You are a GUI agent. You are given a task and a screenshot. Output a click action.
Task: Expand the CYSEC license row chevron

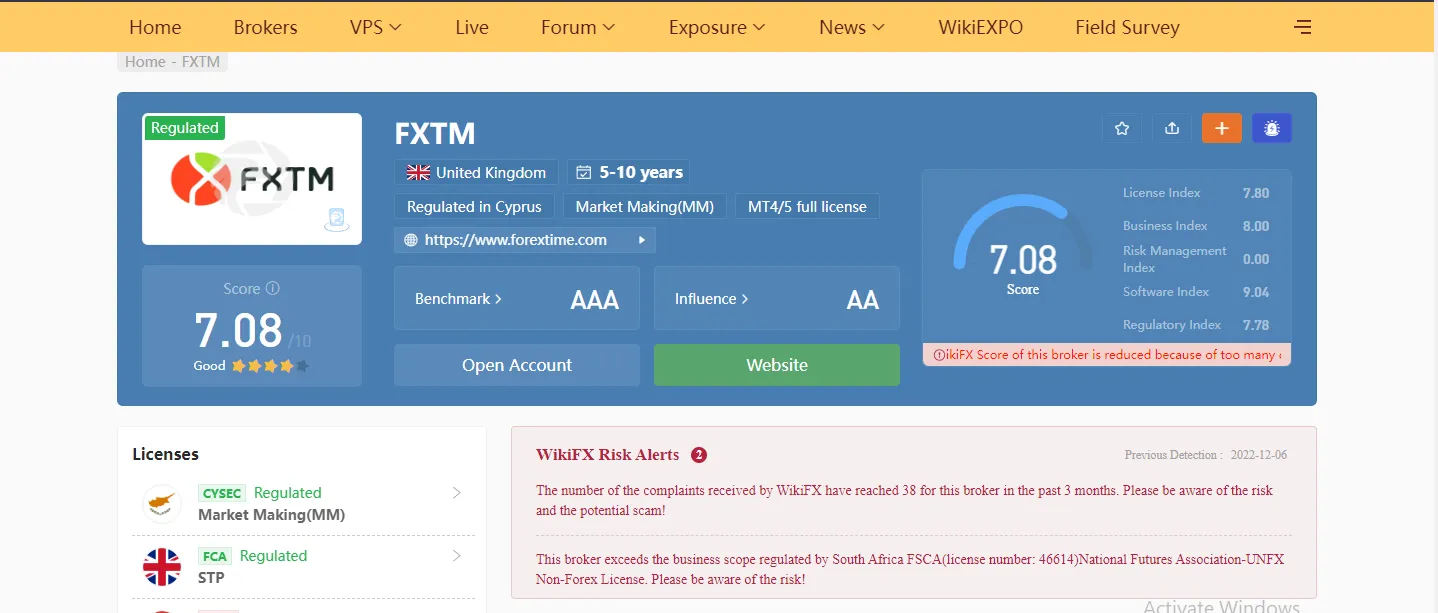pos(456,492)
